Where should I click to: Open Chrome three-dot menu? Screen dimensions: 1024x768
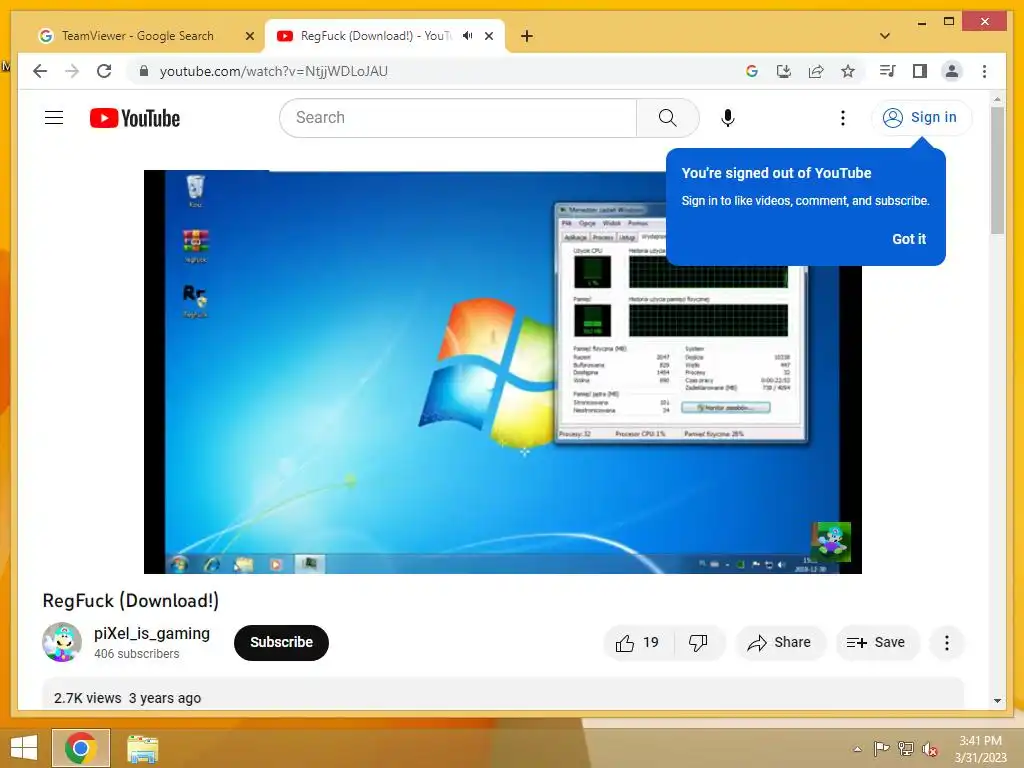[984, 71]
